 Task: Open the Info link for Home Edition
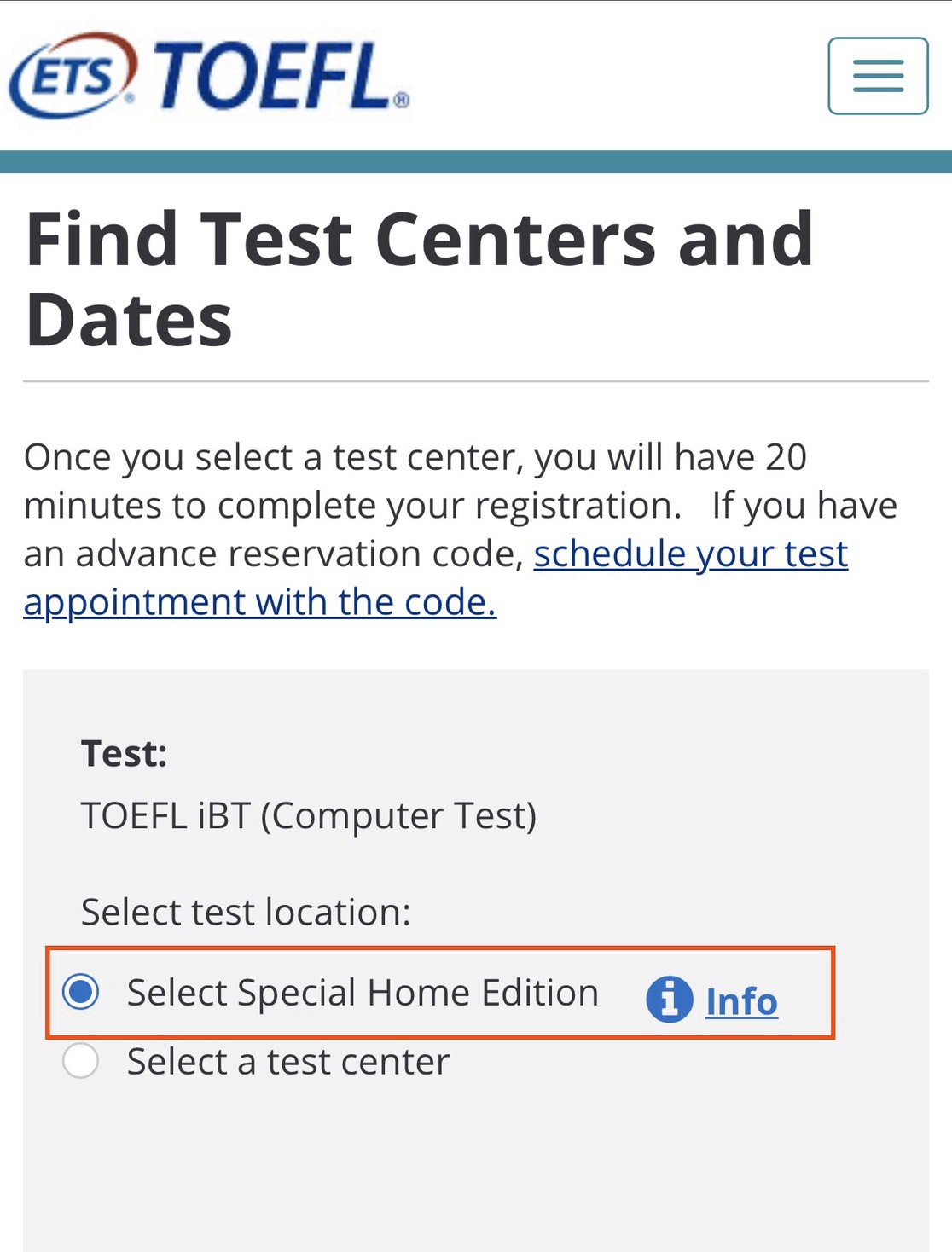click(x=741, y=1001)
